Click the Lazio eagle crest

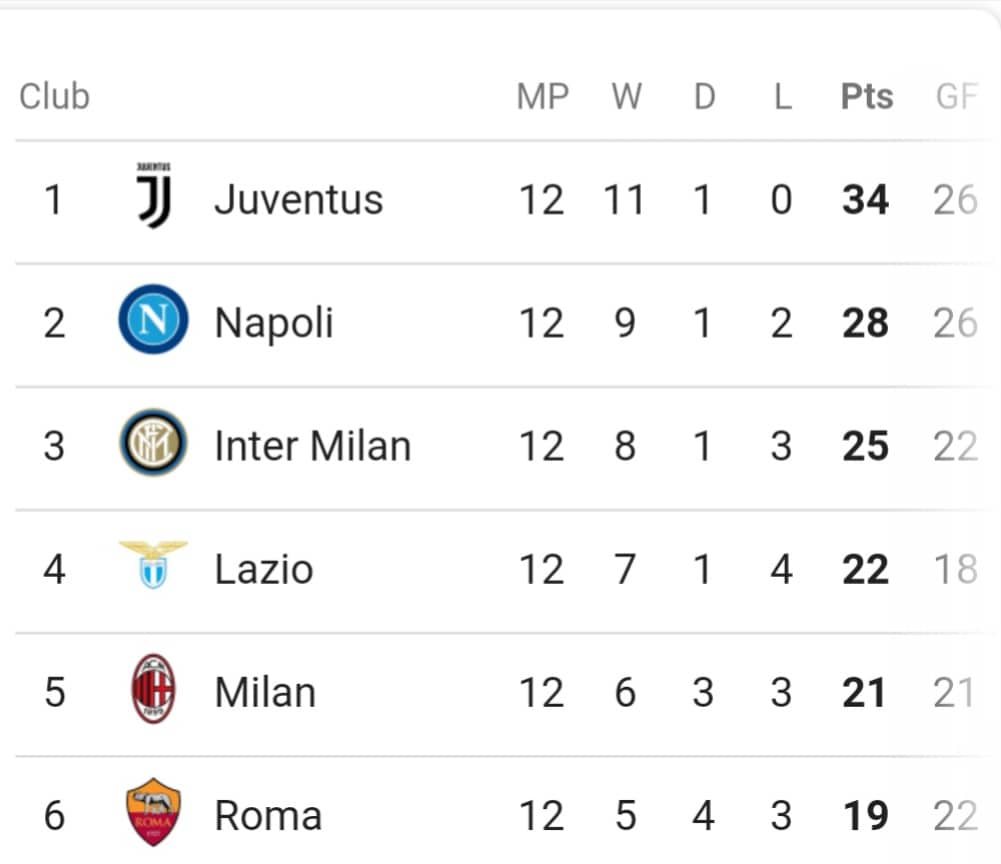pyautogui.click(x=153, y=565)
